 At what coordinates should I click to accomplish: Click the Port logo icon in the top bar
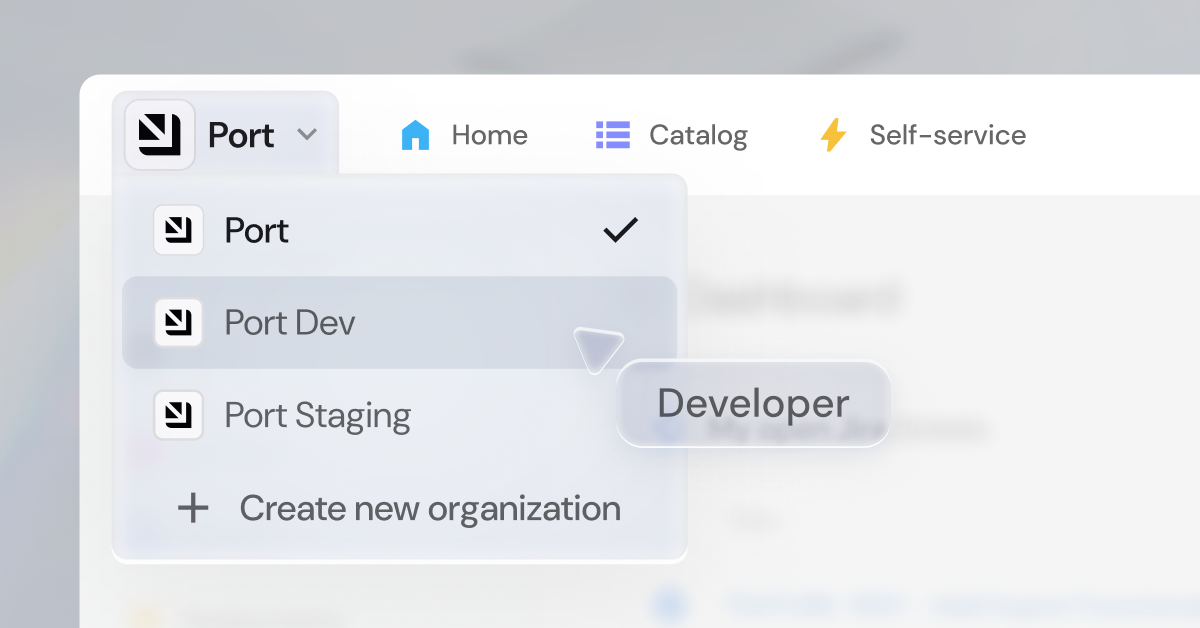point(160,133)
